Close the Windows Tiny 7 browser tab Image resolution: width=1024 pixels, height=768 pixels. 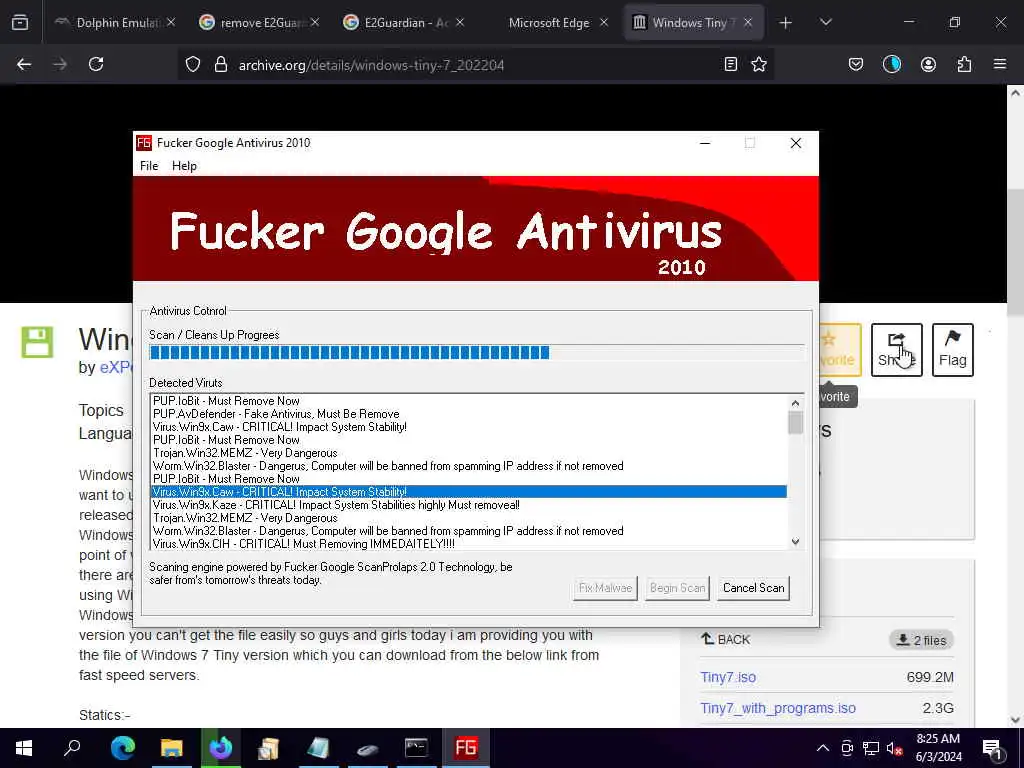point(748,23)
